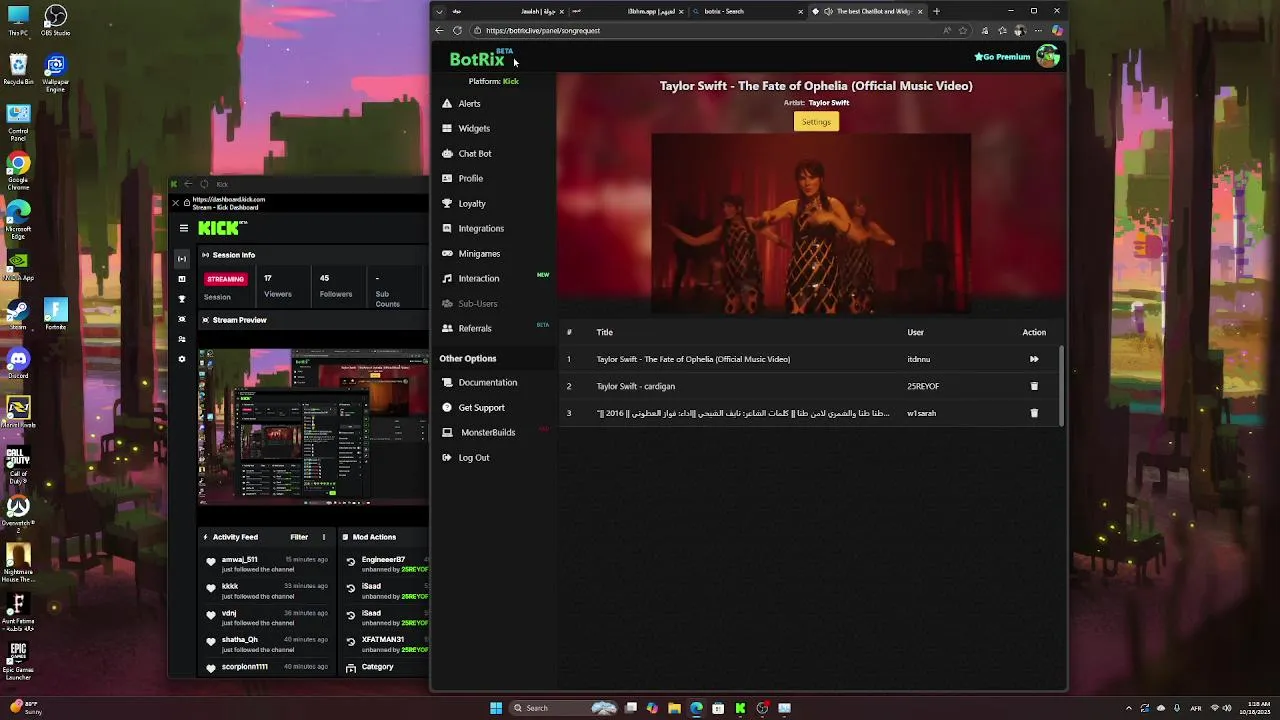
Task: Switch to the i3bhm.app browser tab
Action: click(630, 11)
